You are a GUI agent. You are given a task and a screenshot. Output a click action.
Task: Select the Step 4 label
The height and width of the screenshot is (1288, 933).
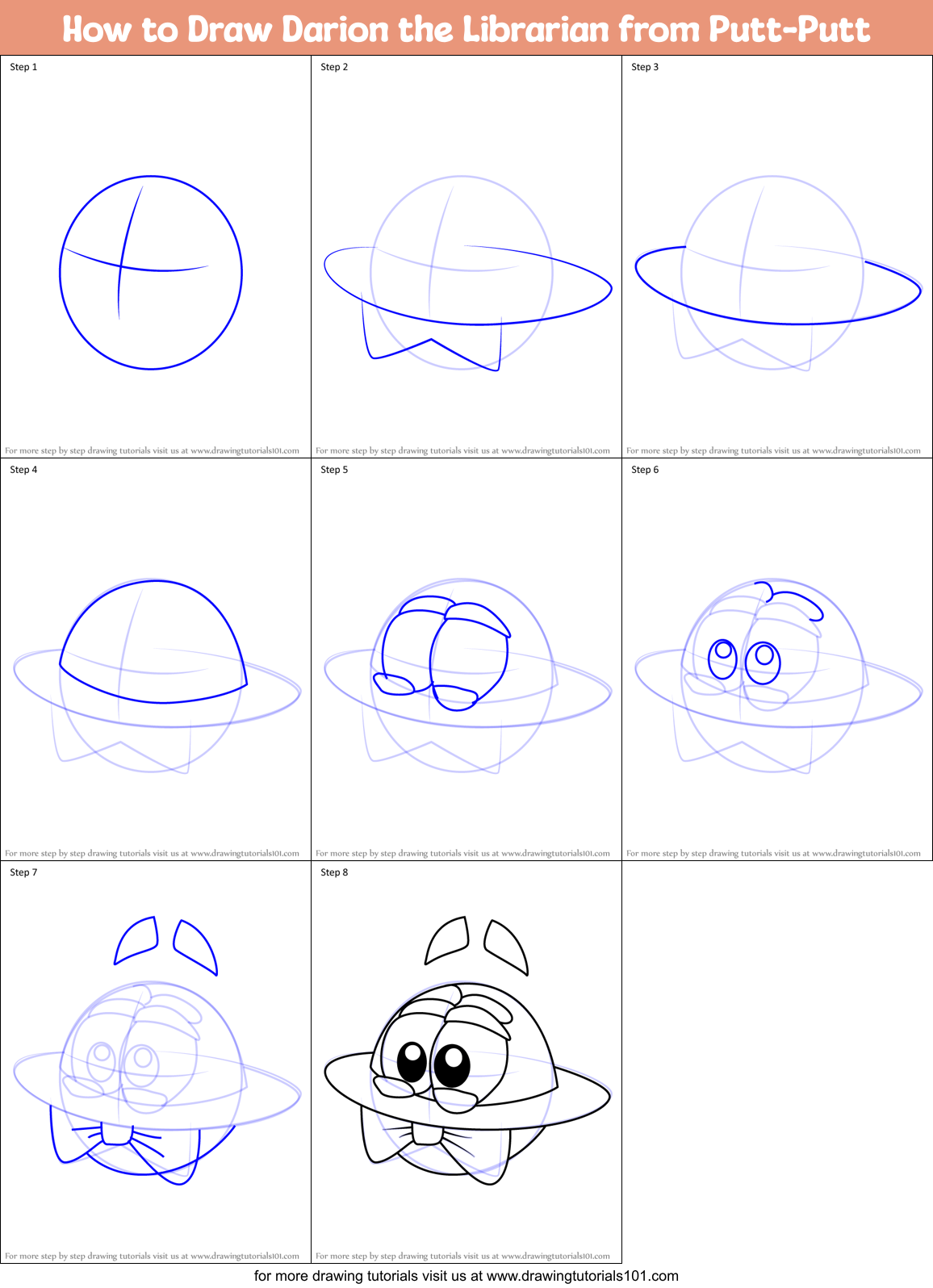click(x=23, y=470)
